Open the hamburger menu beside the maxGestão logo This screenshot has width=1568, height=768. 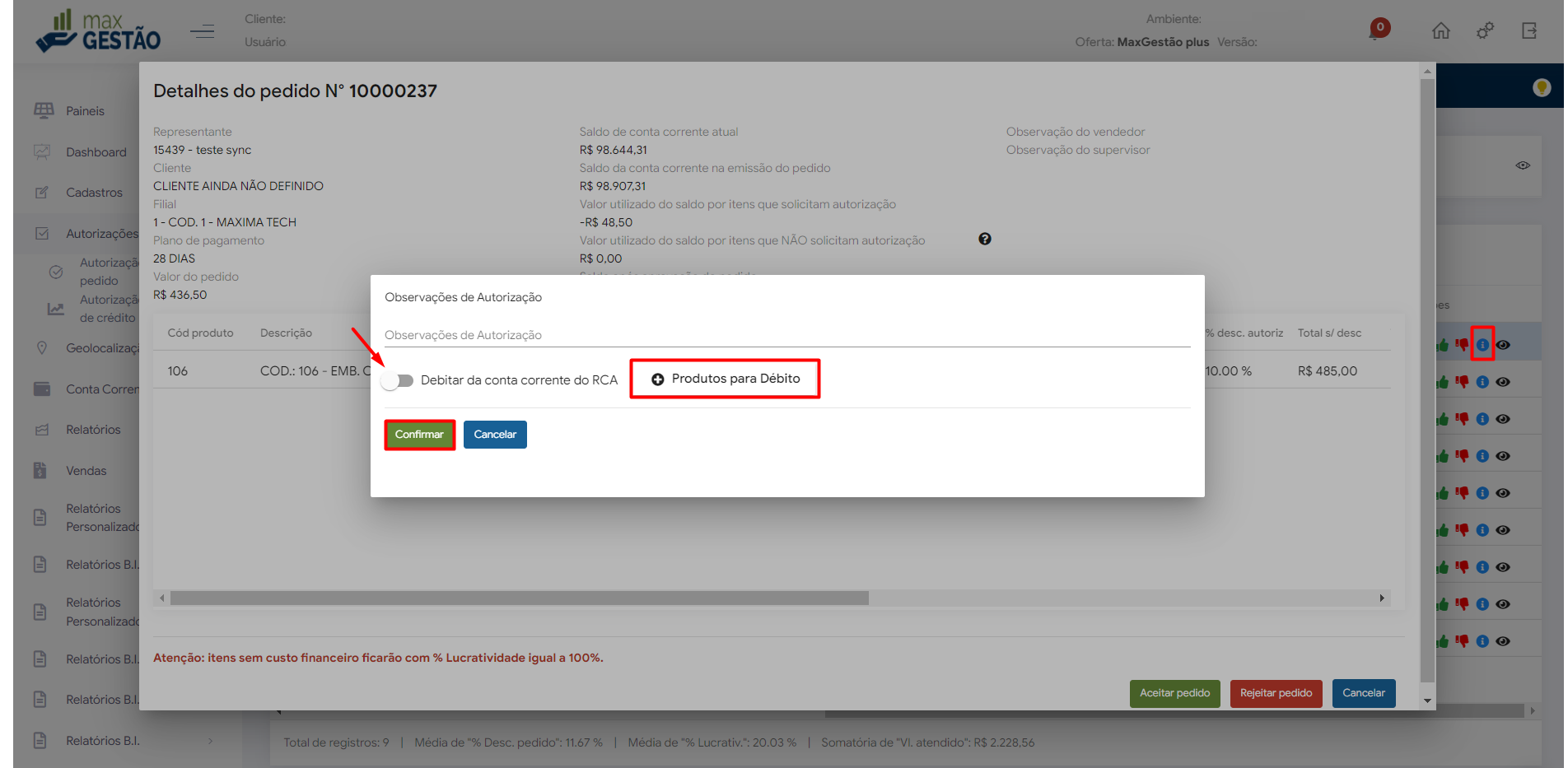[x=202, y=31]
